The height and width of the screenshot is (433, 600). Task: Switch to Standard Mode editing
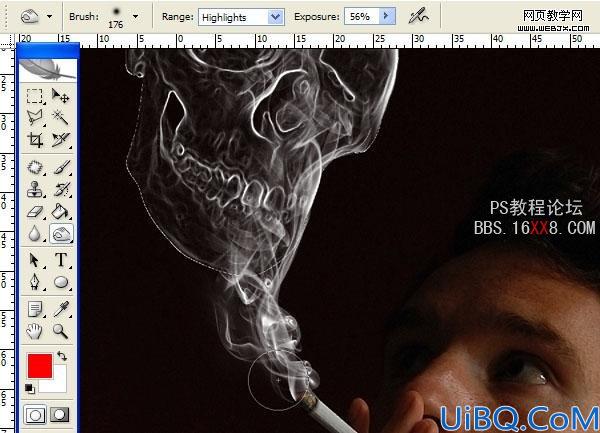35,415
